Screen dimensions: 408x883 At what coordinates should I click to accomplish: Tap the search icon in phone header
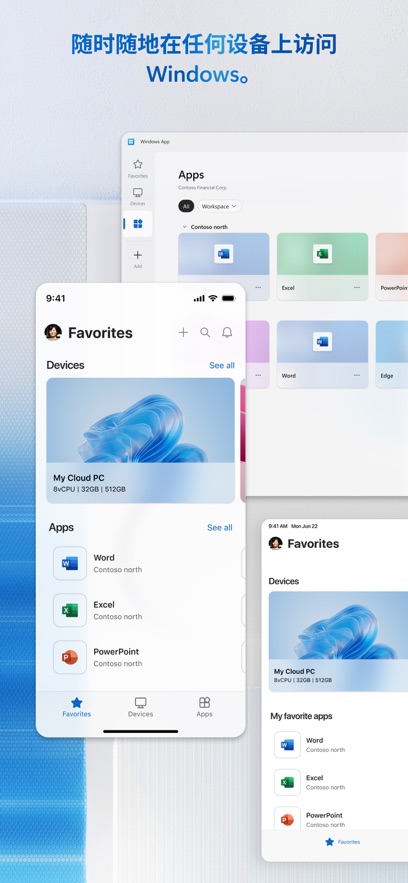(x=205, y=333)
